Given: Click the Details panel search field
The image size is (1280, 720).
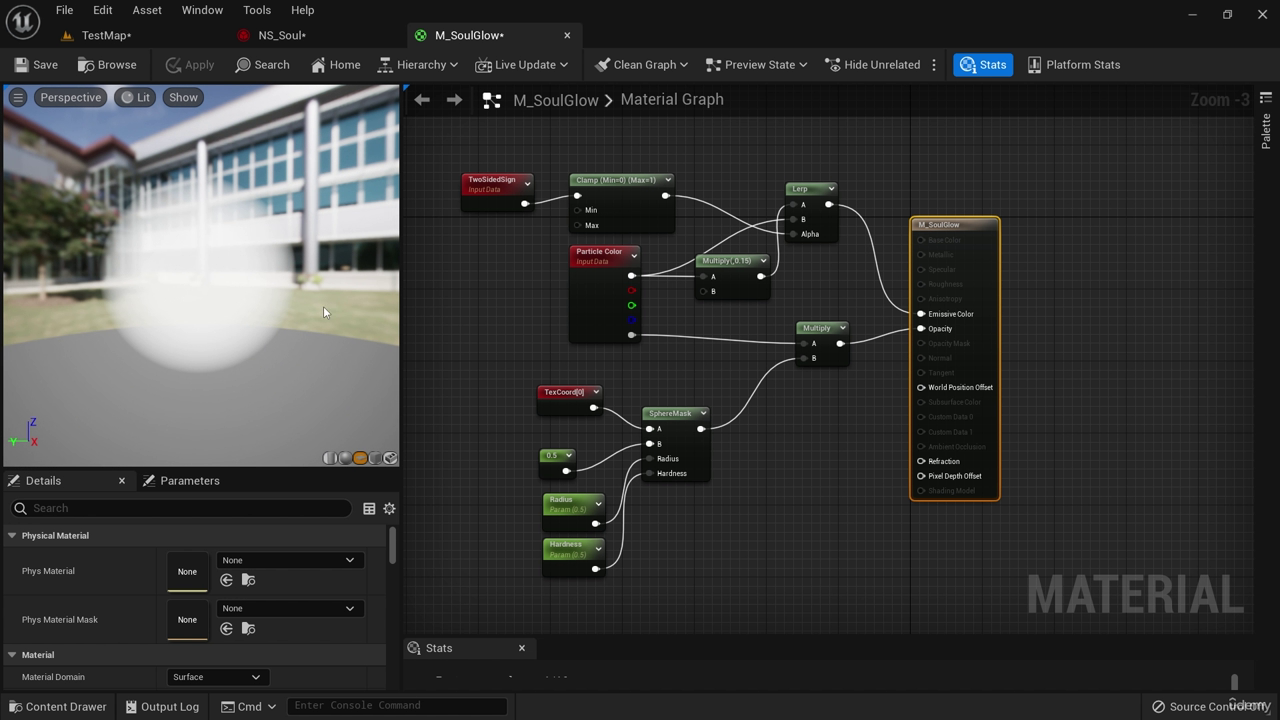Looking at the screenshot, I should coord(185,508).
